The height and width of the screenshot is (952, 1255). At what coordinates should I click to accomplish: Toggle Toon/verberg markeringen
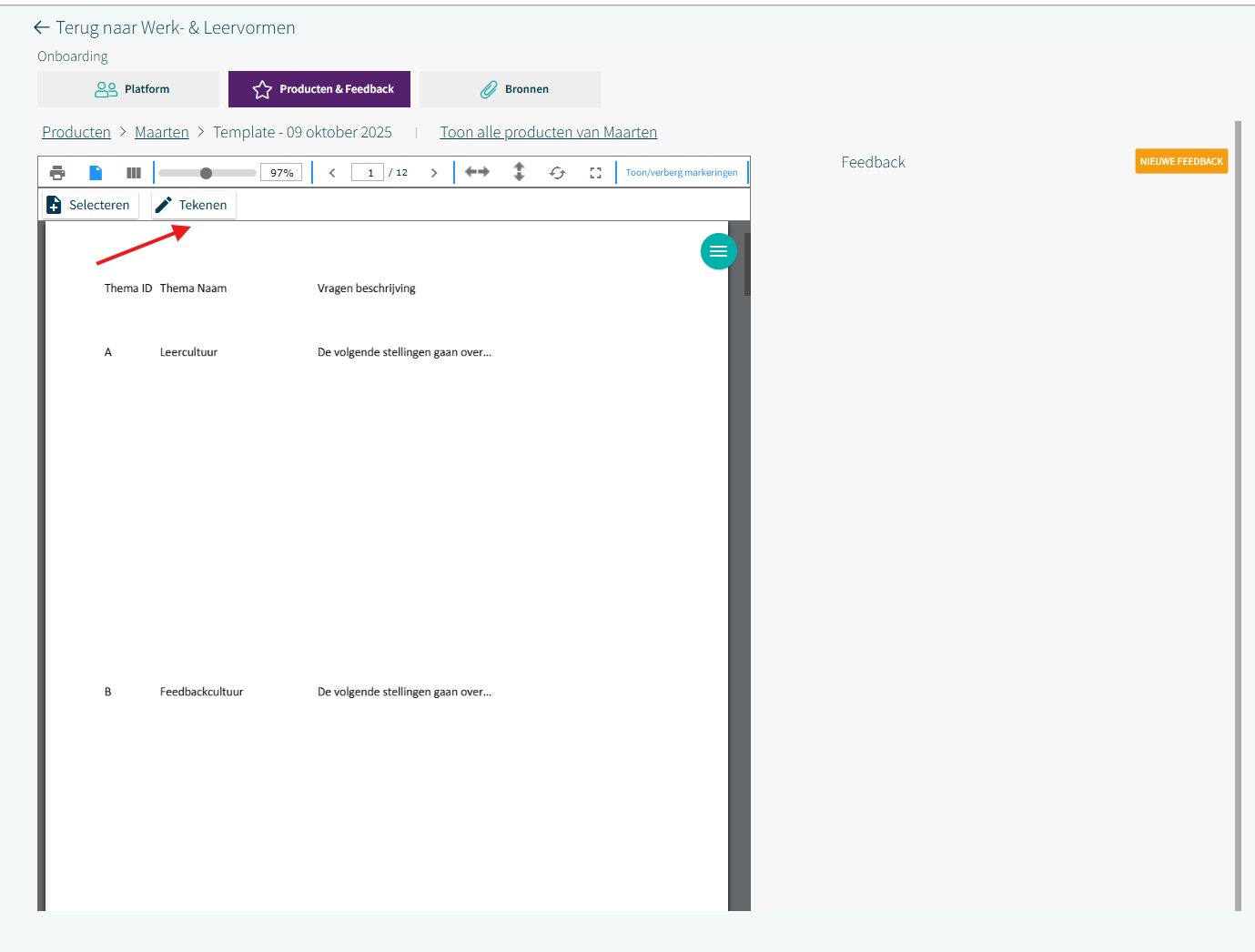pos(682,173)
